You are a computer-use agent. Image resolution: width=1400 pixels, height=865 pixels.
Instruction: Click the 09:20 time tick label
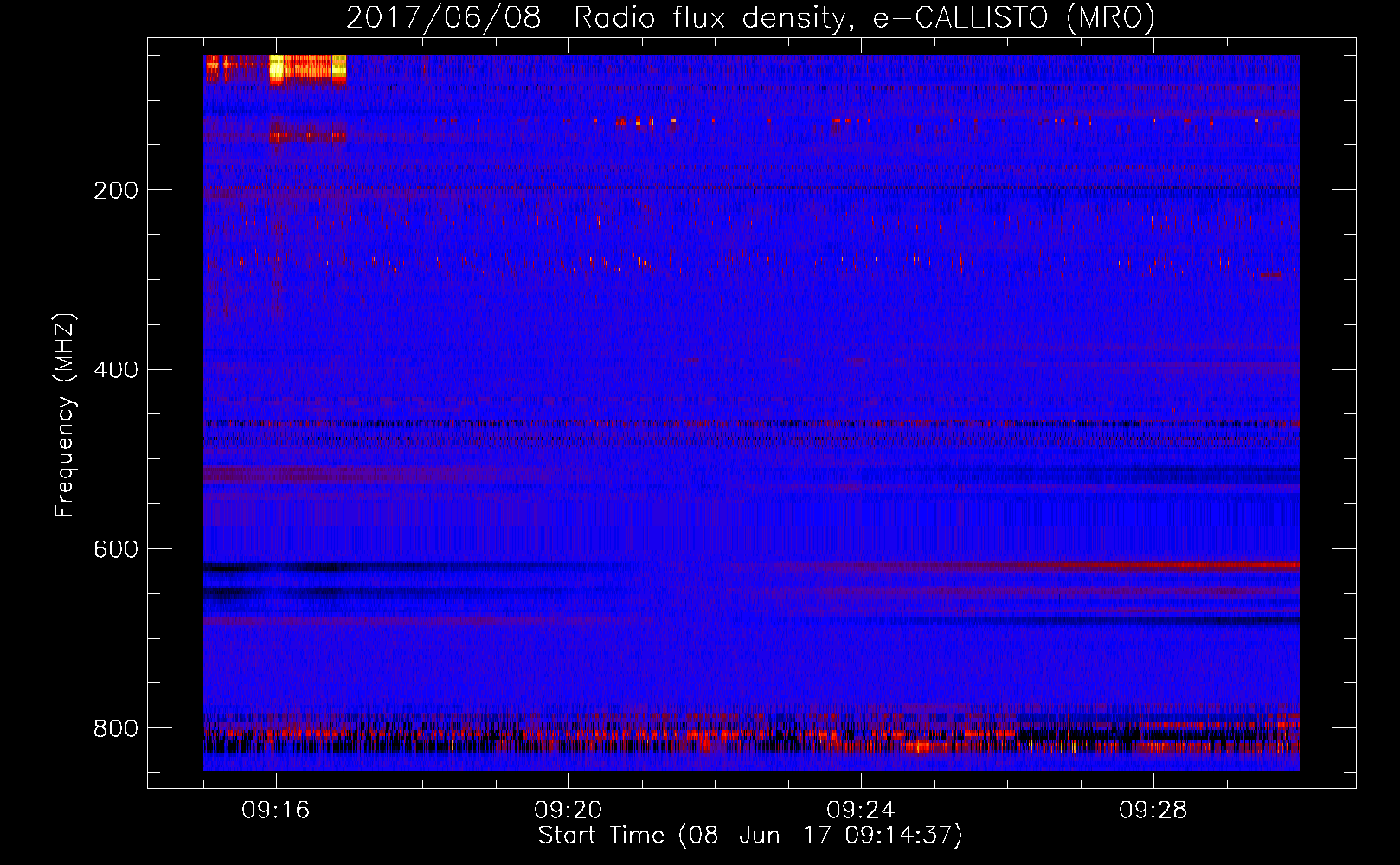[568, 811]
